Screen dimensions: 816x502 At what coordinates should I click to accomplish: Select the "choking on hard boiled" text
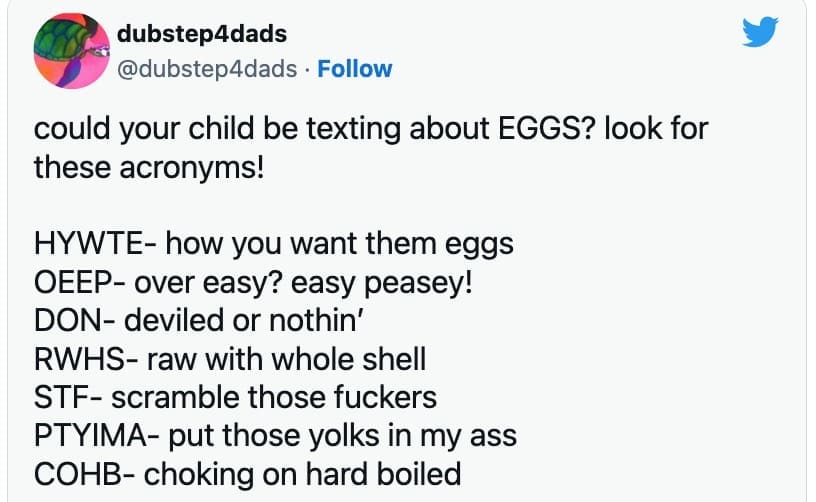[x=303, y=473]
